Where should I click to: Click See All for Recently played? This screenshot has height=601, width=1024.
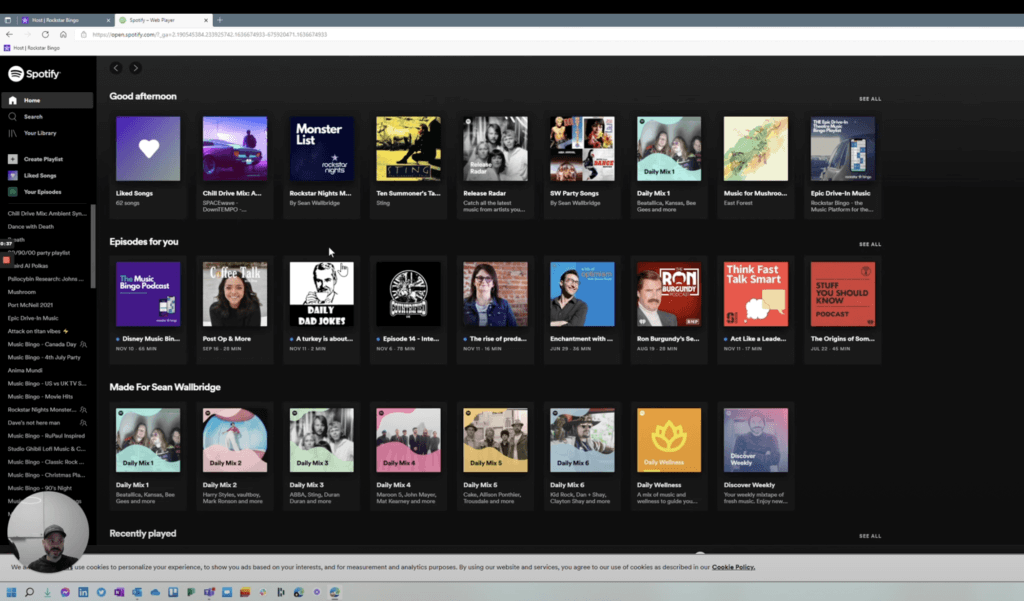coord(870,536)
